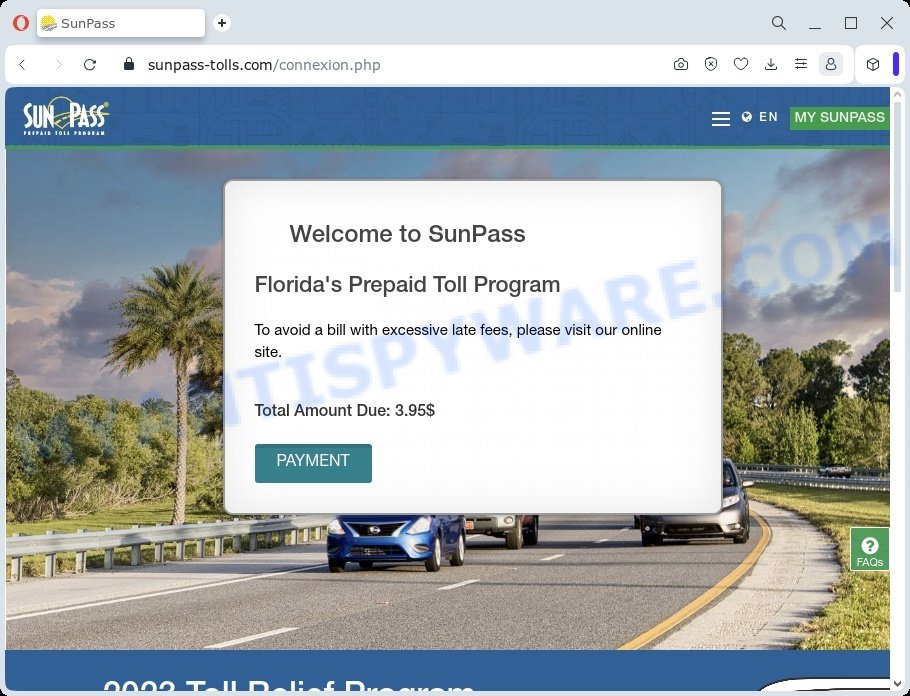Click the globe language icon
910x696 pixels.
[747, 117]
